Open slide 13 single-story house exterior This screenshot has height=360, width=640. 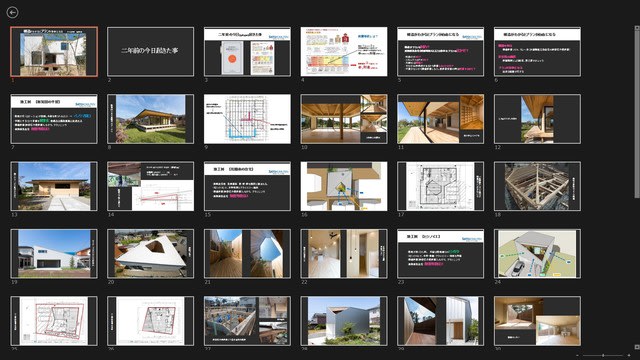click(54, 186)
